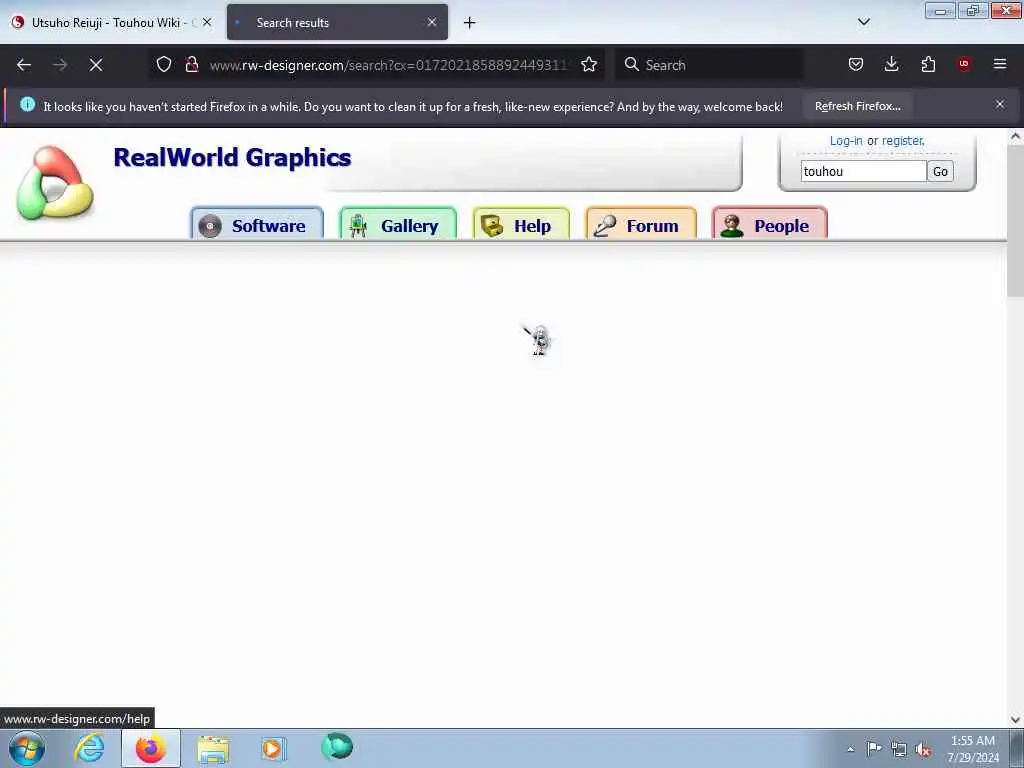Image resolution: width=1024 pixels, height=768 pixels.
Task: Close the Search results tab
Action: [432, 22]
